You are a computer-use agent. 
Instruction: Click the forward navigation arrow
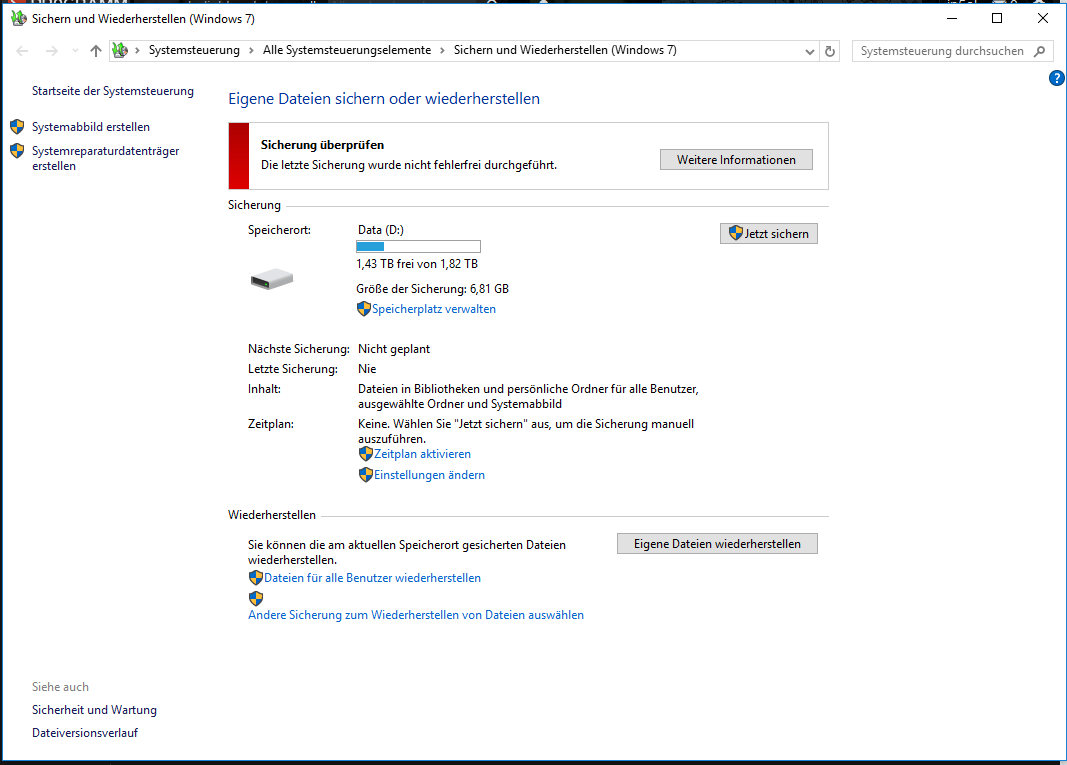pos(52,50)
